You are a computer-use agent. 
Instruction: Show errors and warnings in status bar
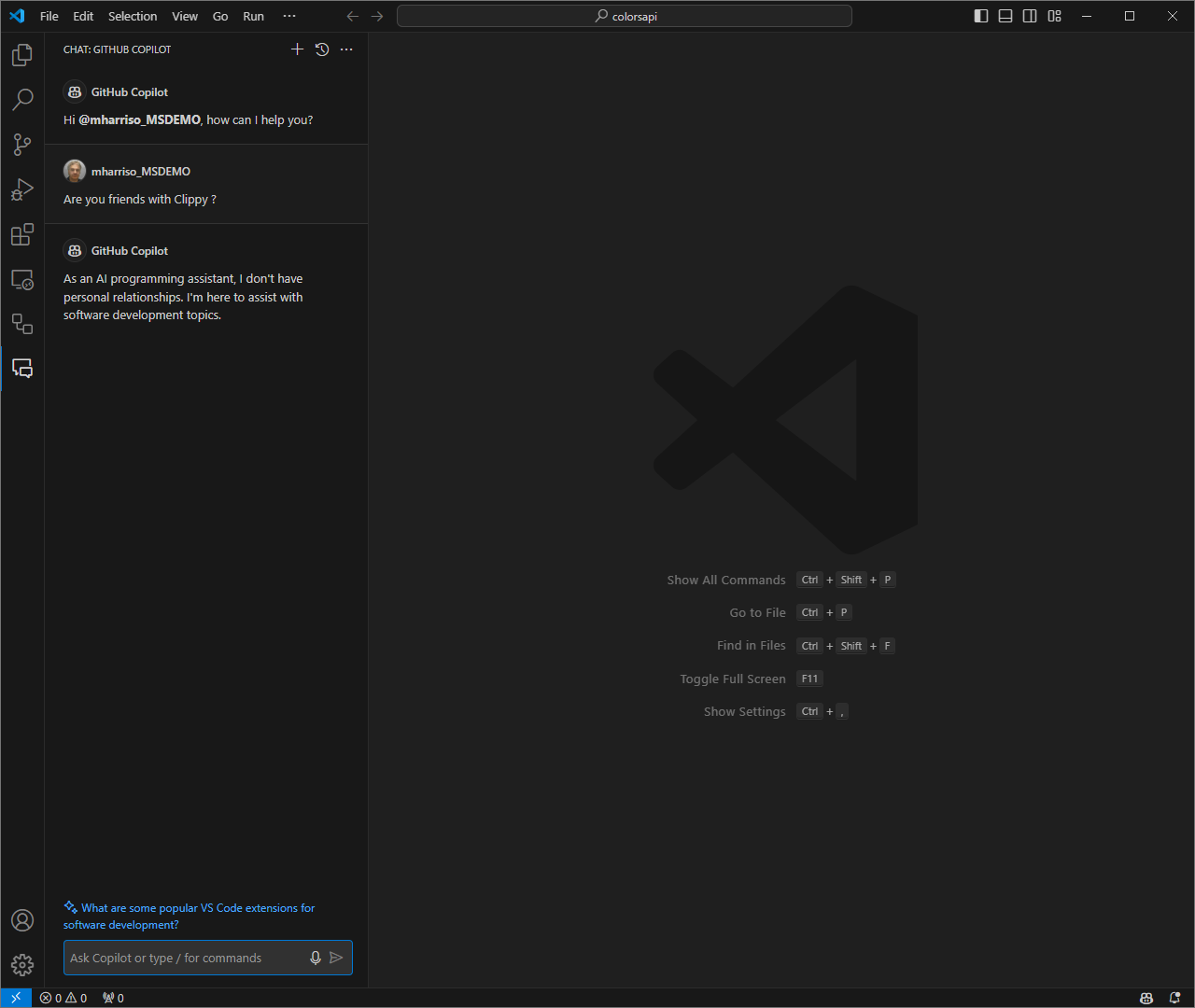(x=63, y=998)
